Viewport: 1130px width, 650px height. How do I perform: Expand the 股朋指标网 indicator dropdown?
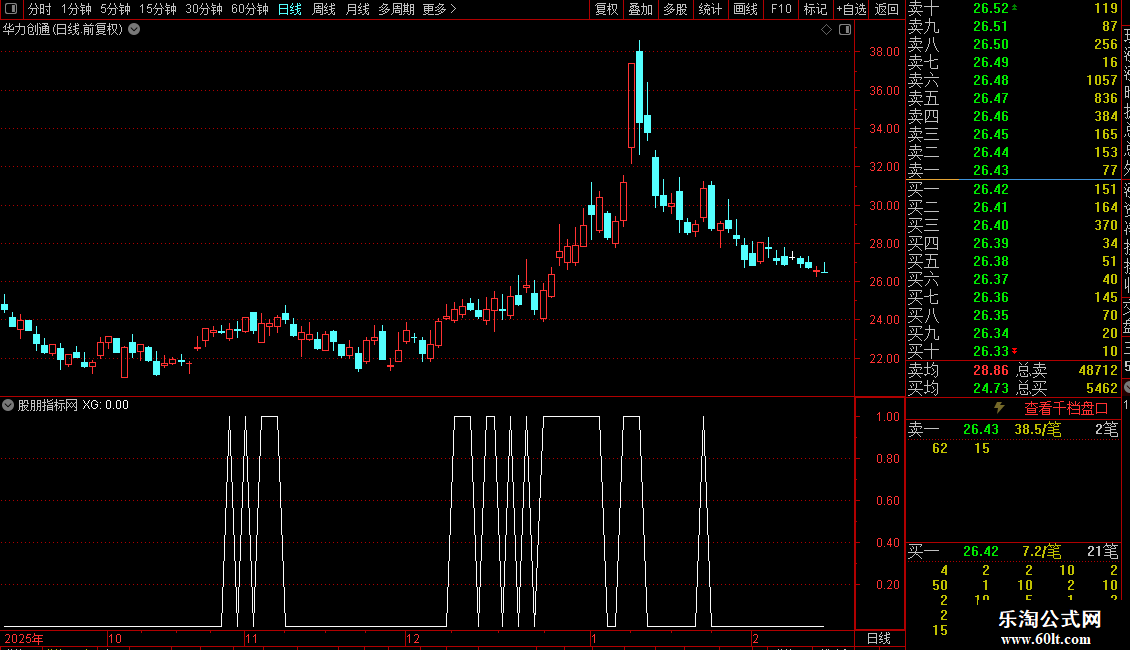coord(8,405)
